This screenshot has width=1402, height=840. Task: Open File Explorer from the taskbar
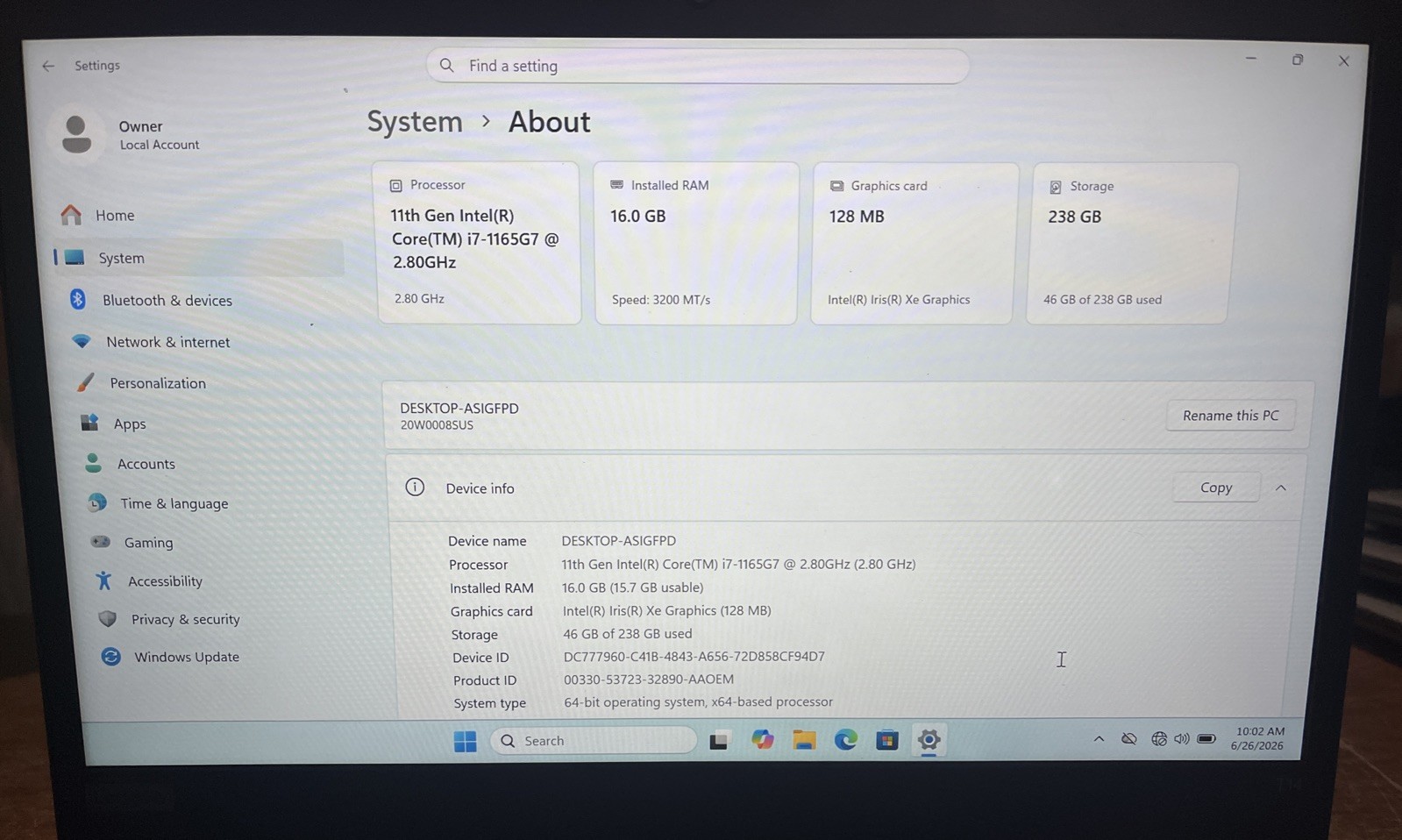pyautogui.click(x=804, y=740)
